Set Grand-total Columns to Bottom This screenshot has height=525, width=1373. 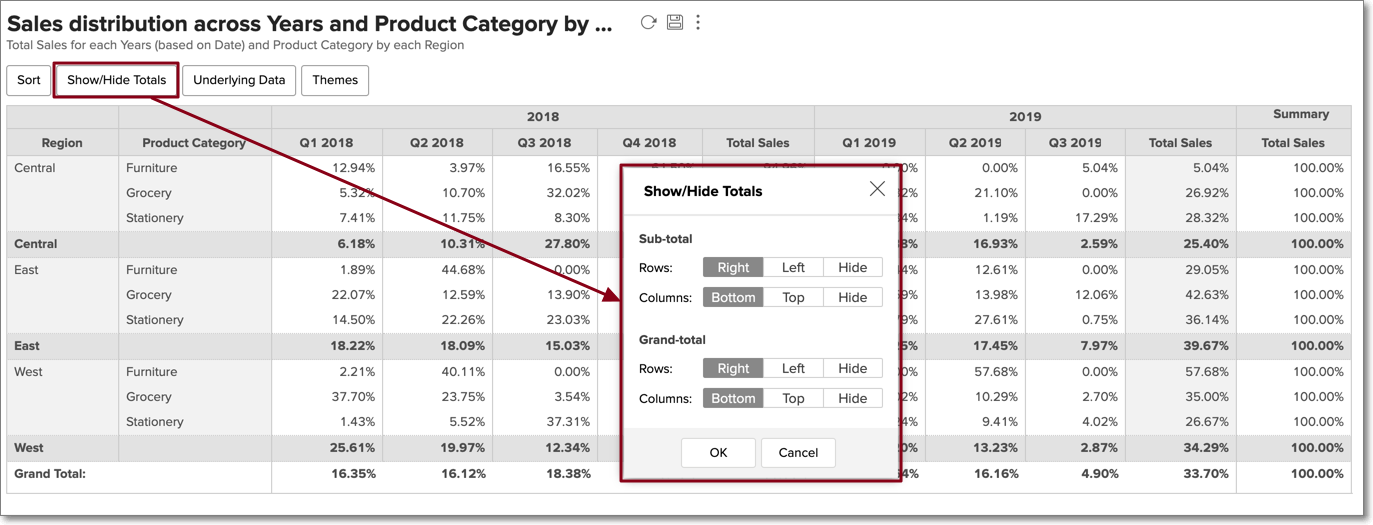[733, 398]
